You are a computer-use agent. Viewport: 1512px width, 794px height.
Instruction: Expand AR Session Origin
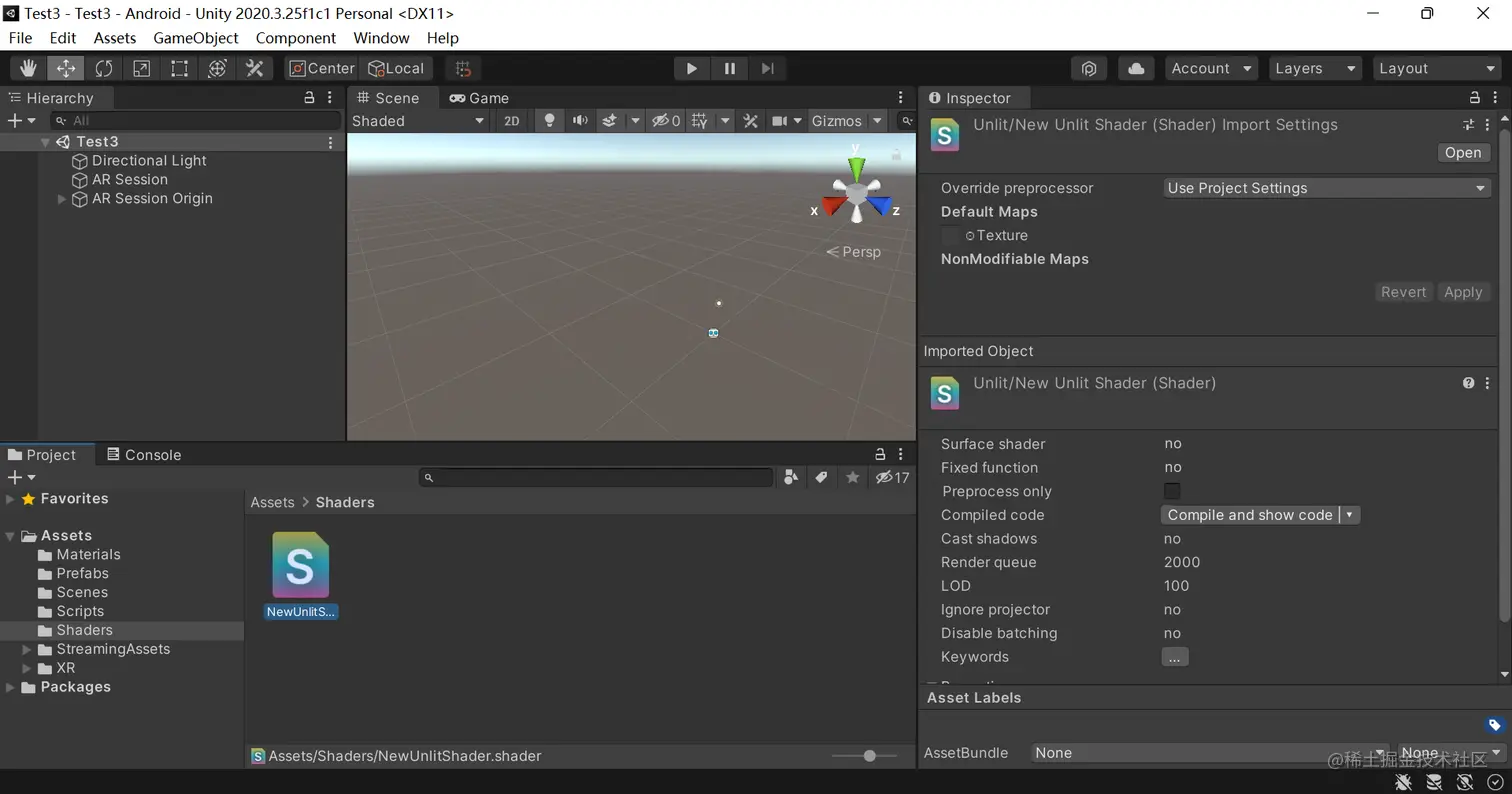[x=63, y=199]
